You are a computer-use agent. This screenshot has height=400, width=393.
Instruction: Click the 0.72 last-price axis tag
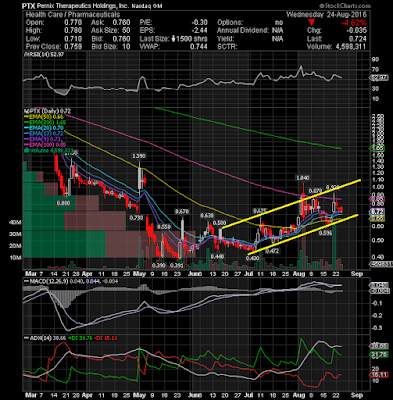pyautogui.click(x=378, y=212)
